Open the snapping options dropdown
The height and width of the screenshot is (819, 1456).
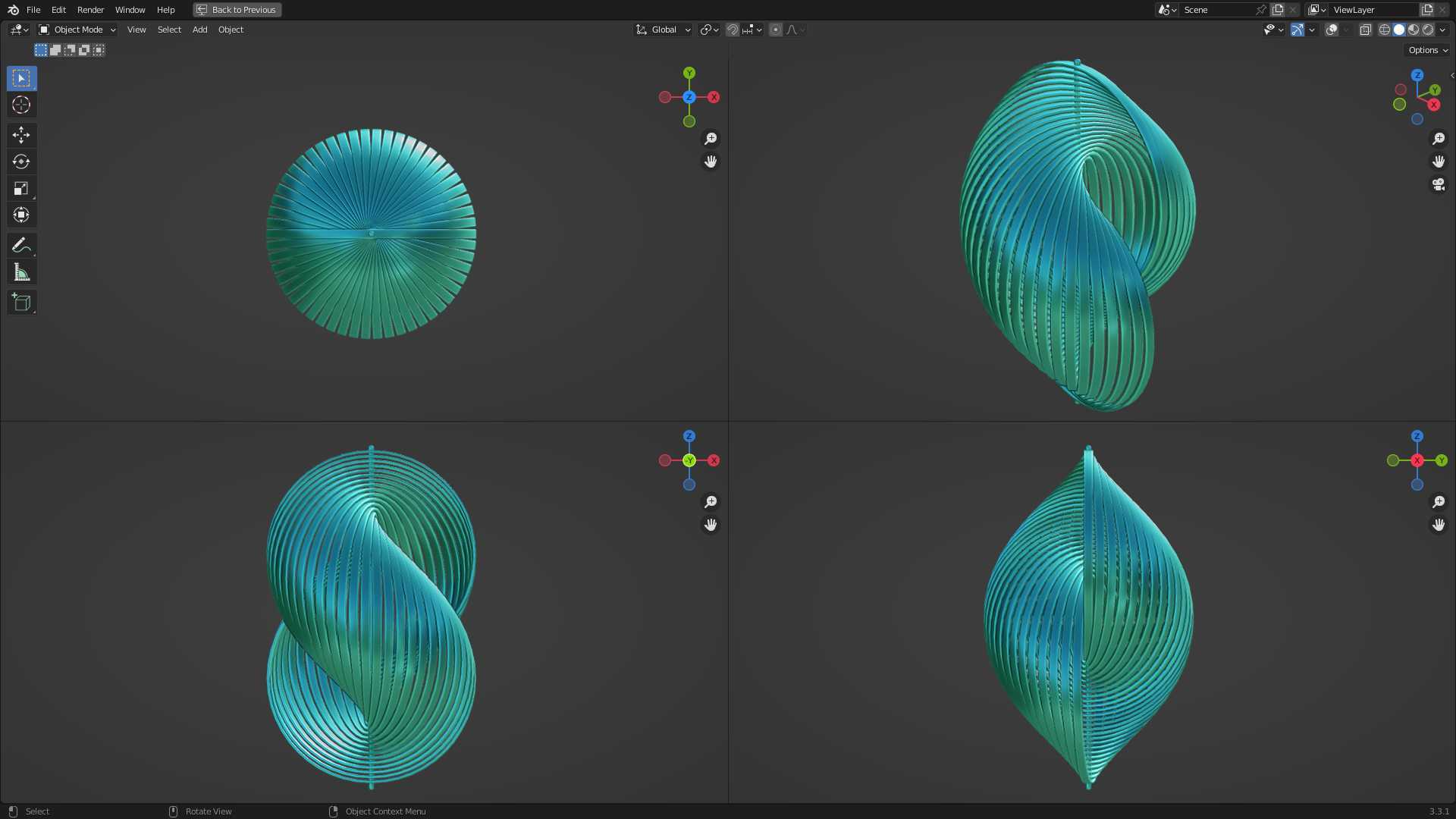(752, 30)
